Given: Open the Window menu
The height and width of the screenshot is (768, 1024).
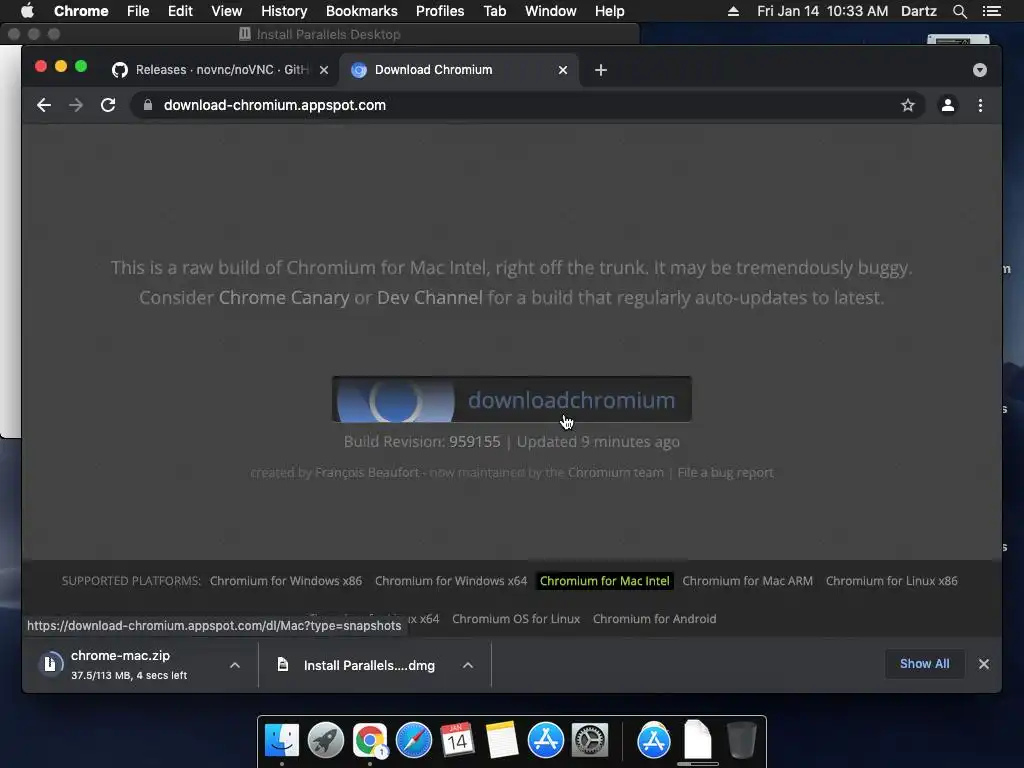Looking at the screenshot, I should [x=551, y=11].
